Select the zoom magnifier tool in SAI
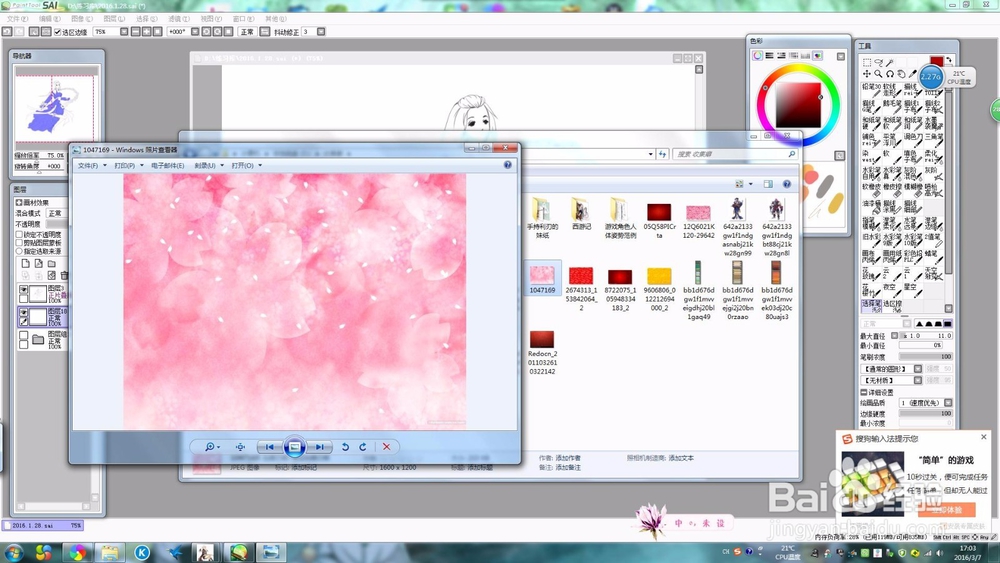Viewport: 1000px width, 563px height. click(x=878, y=74)
